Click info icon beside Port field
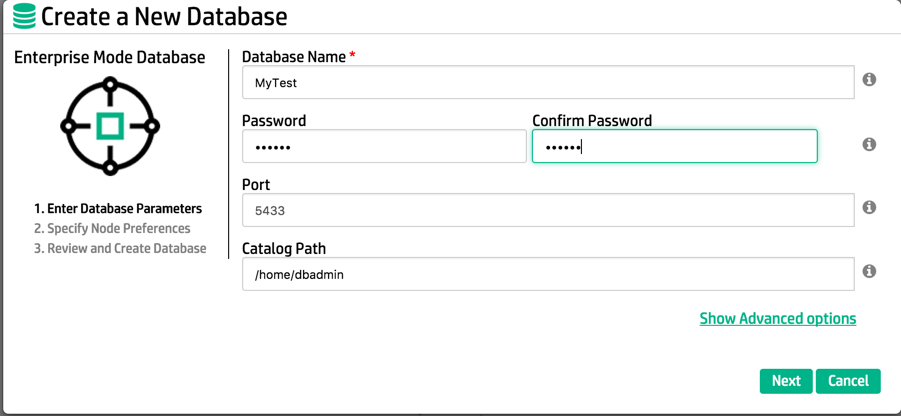Image resolution: width=901 pixels, height=416 pixels. click(869, 208)
